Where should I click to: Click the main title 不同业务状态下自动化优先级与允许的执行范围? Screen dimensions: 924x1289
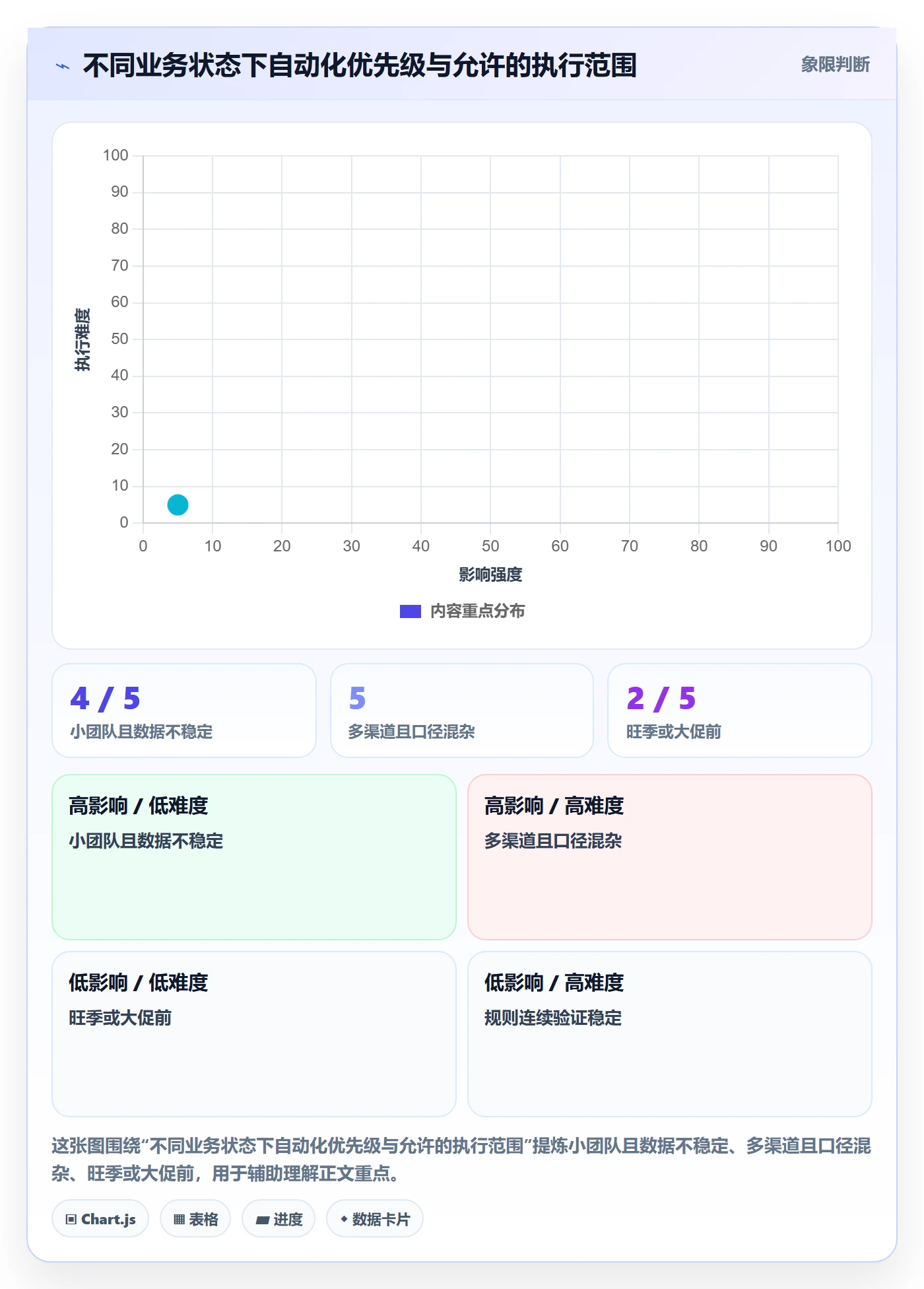(360, 65)
